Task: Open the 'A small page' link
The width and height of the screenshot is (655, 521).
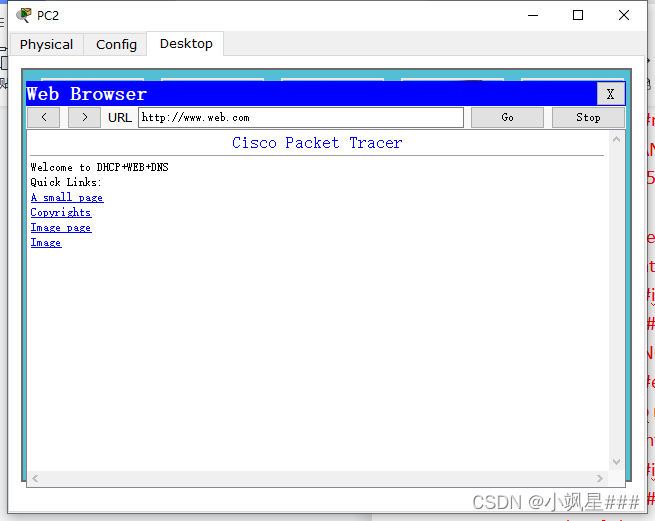Action: 67,197
